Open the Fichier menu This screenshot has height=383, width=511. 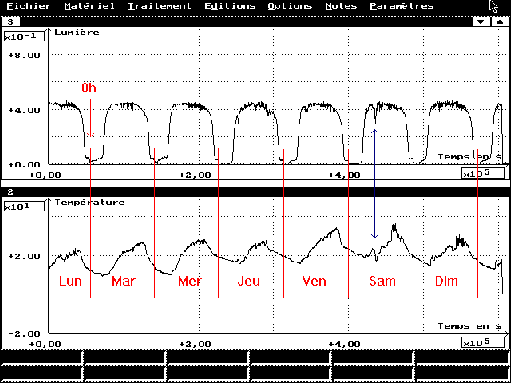coord(28,6)
